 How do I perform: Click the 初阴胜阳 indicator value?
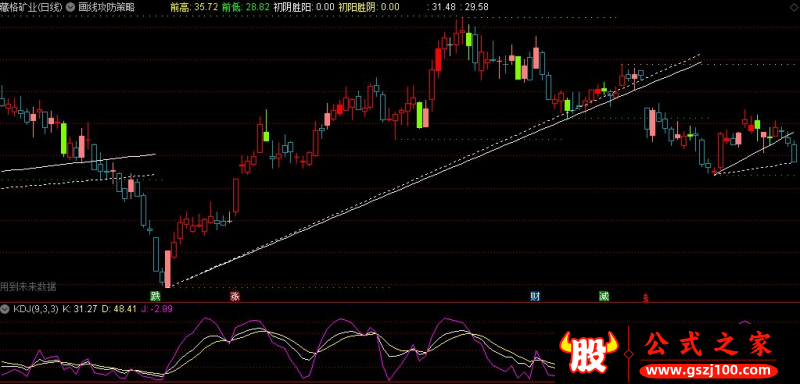(304, 7)
